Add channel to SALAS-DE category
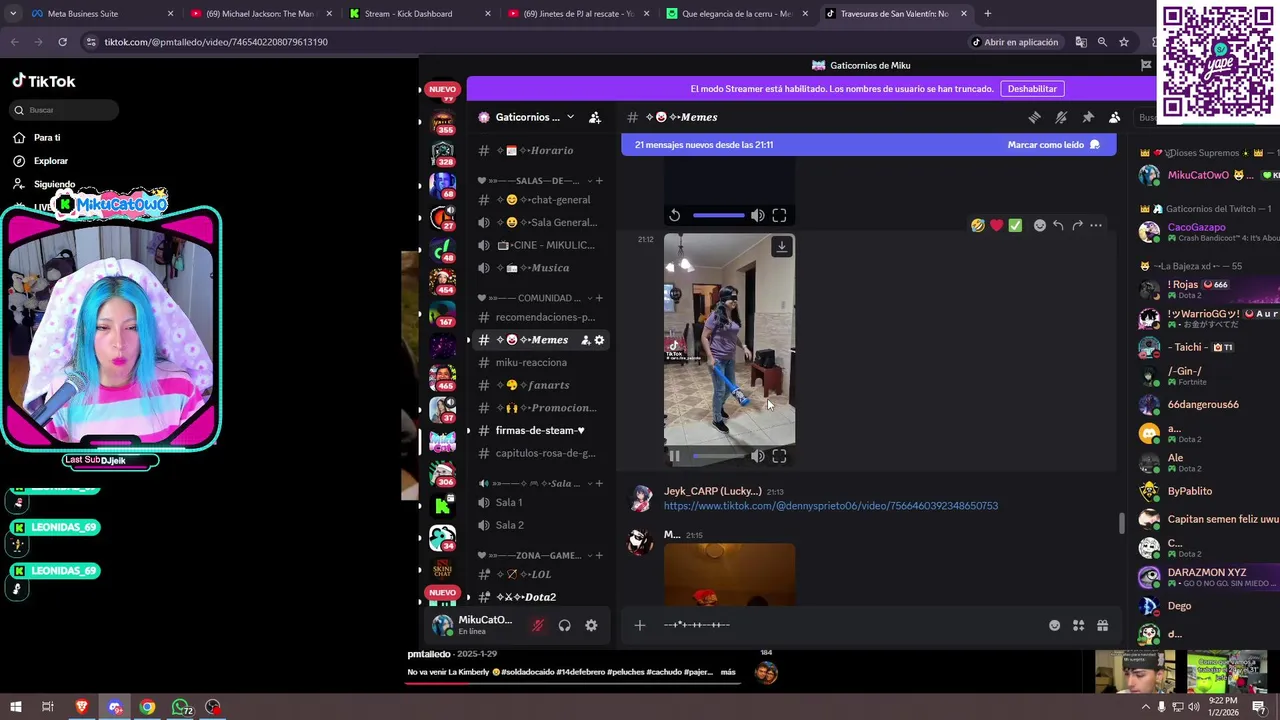1280x720 pixels. pos(599,181)
